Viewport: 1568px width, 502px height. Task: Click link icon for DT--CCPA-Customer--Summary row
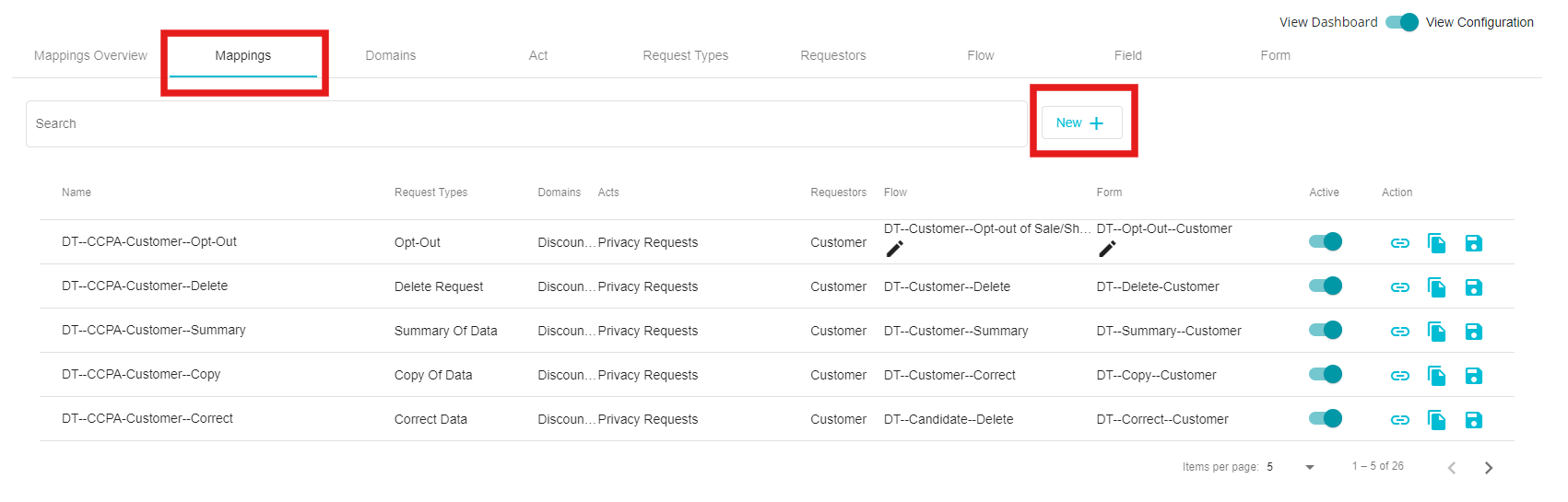click(1399, 332)
